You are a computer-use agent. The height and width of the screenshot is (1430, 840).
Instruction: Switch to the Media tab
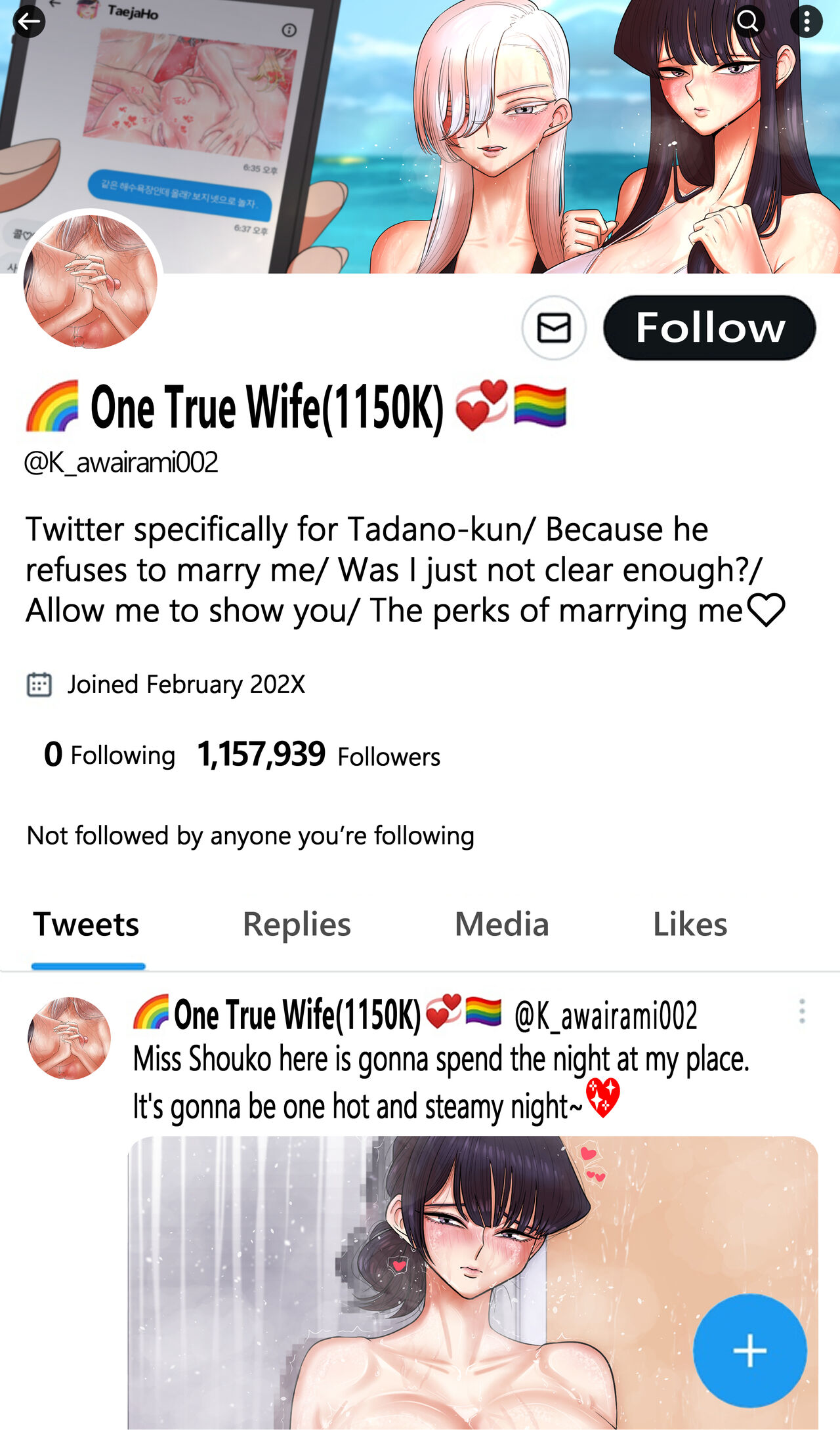502,924
